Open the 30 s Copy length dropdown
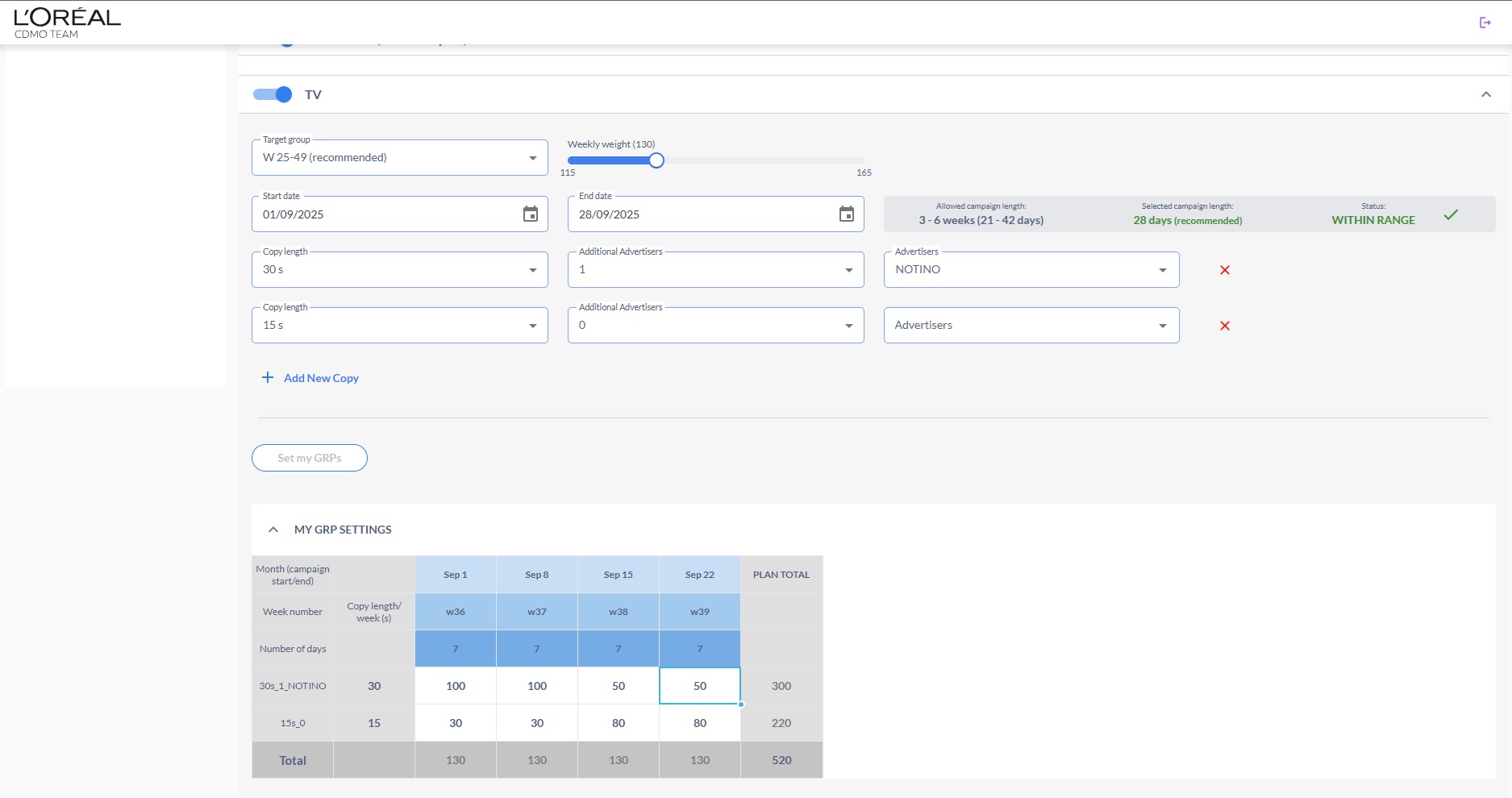Viewport: 1512px width, 798px height. [399, 270]
